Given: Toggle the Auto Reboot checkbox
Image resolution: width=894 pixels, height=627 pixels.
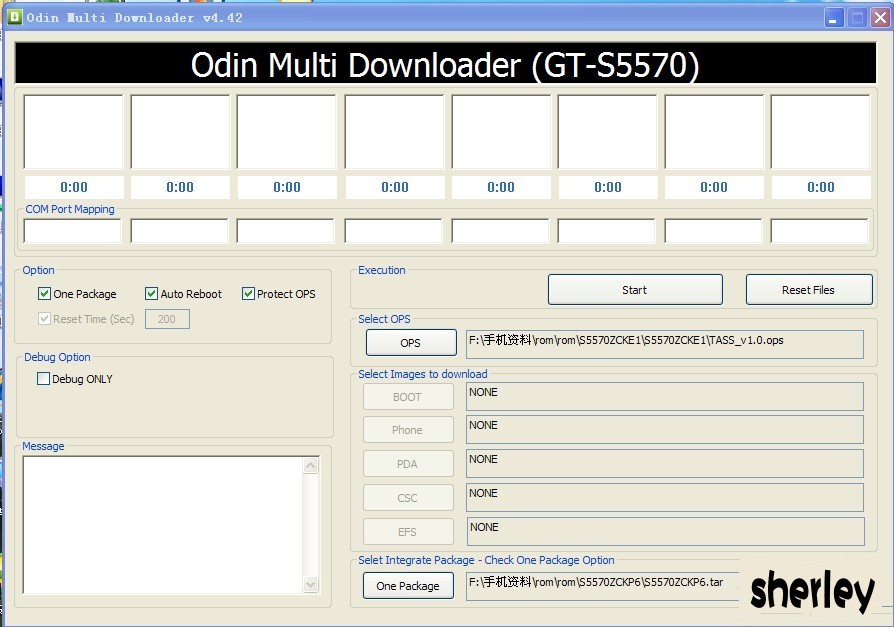Looking at the screenshot, I should 152,294.
